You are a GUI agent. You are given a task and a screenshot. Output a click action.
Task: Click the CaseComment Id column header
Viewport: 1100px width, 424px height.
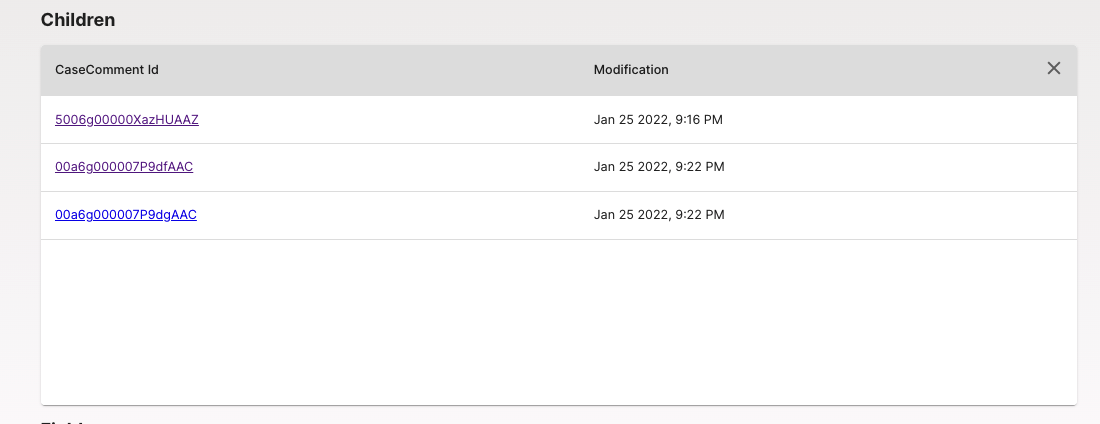point(107,69)
